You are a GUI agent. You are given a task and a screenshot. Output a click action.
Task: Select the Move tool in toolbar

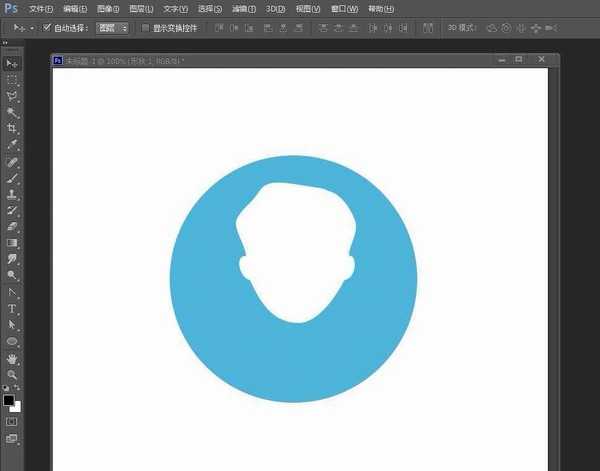click(x=12, y=63)
